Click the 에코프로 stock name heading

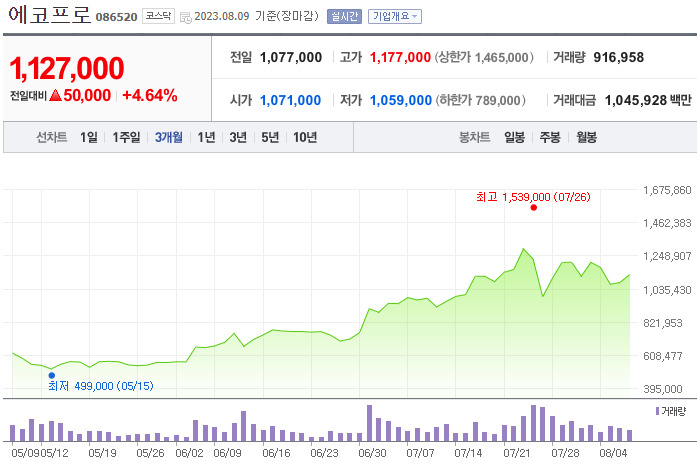[x=50, y=15]
